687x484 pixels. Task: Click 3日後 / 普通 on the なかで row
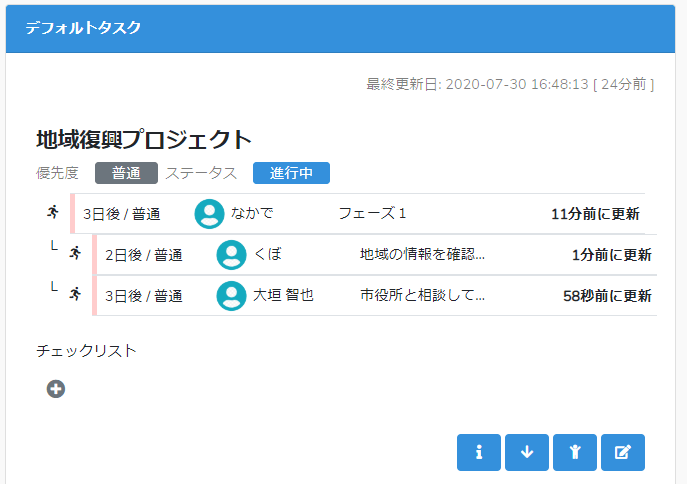[x=122, y=214]
